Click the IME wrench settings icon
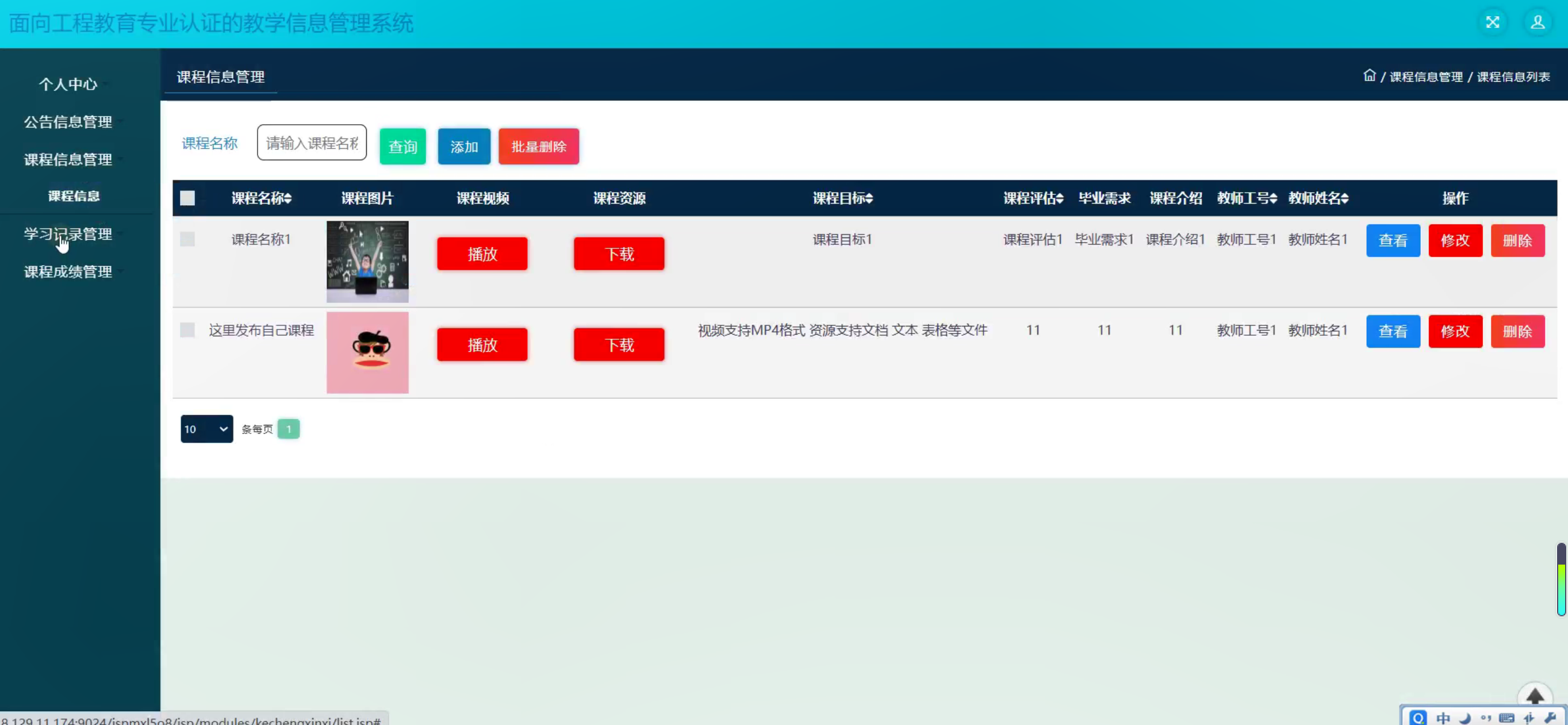The height and width of the screenshot is (725, 1568). [x=1550, y=718]
